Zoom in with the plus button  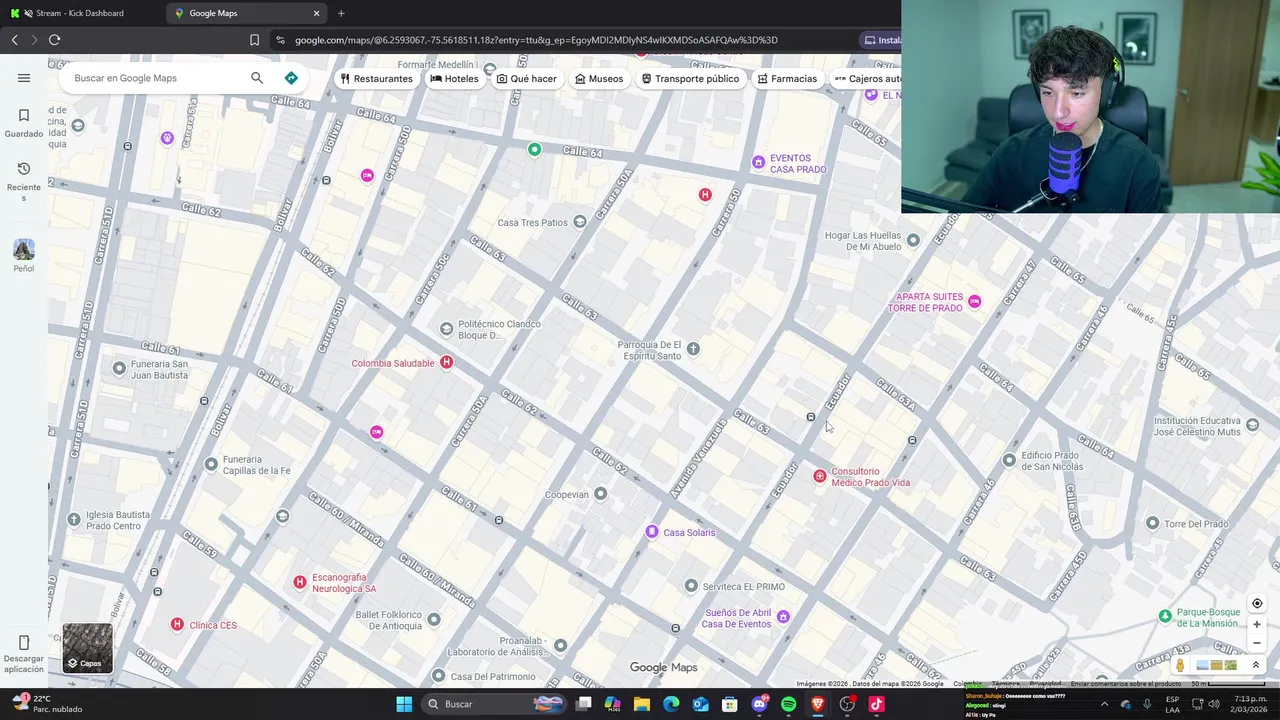click(x=1257, y=624)
